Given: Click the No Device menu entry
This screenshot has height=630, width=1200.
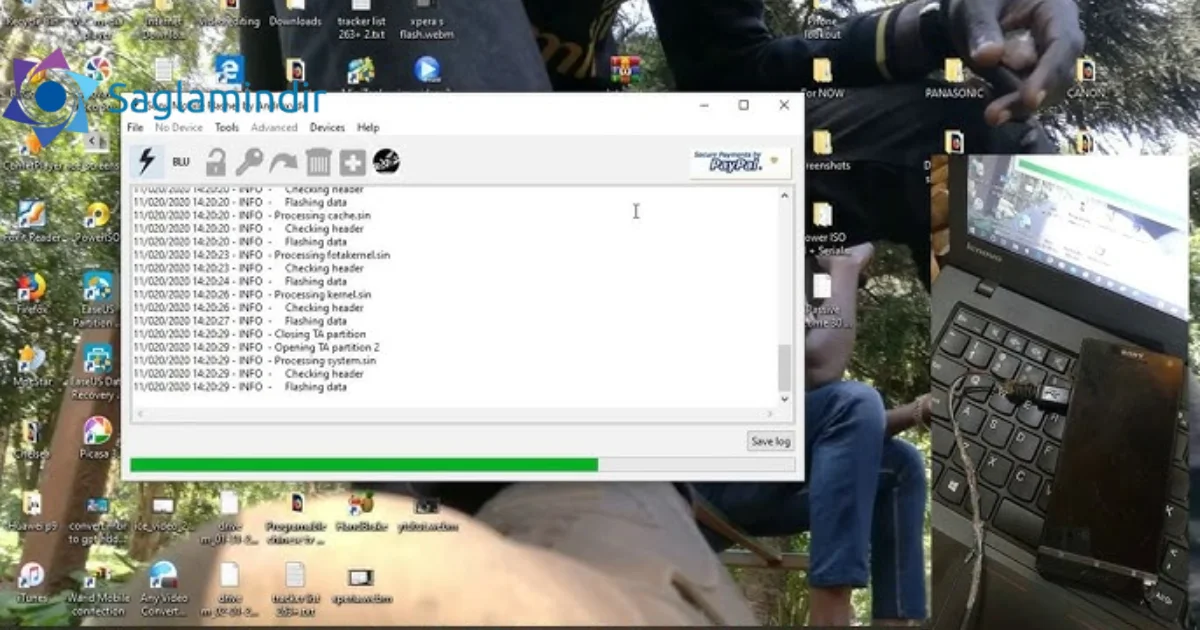Looking at the screenshot, I should pyautogui.click(x=179, y=128).
